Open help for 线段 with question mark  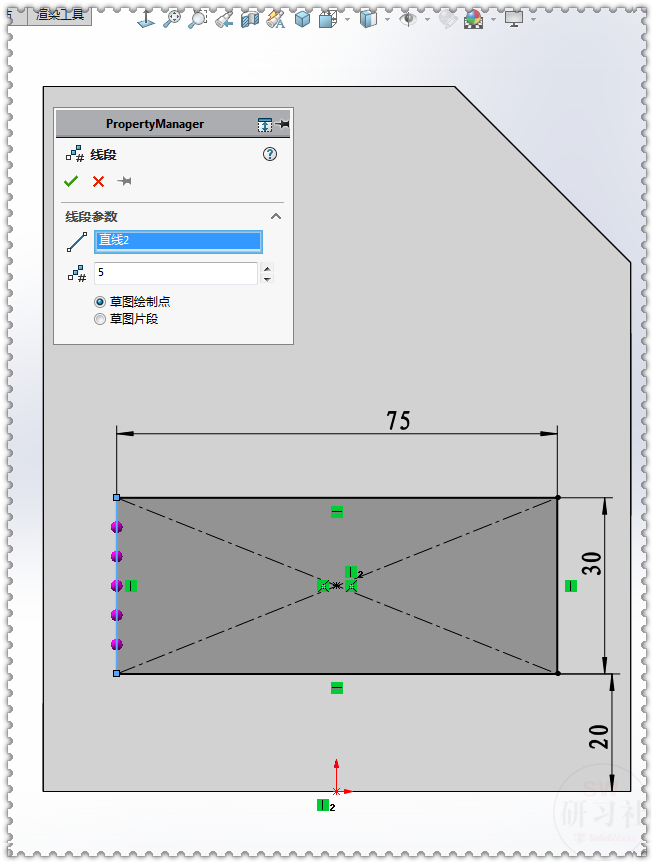point(269,154)
